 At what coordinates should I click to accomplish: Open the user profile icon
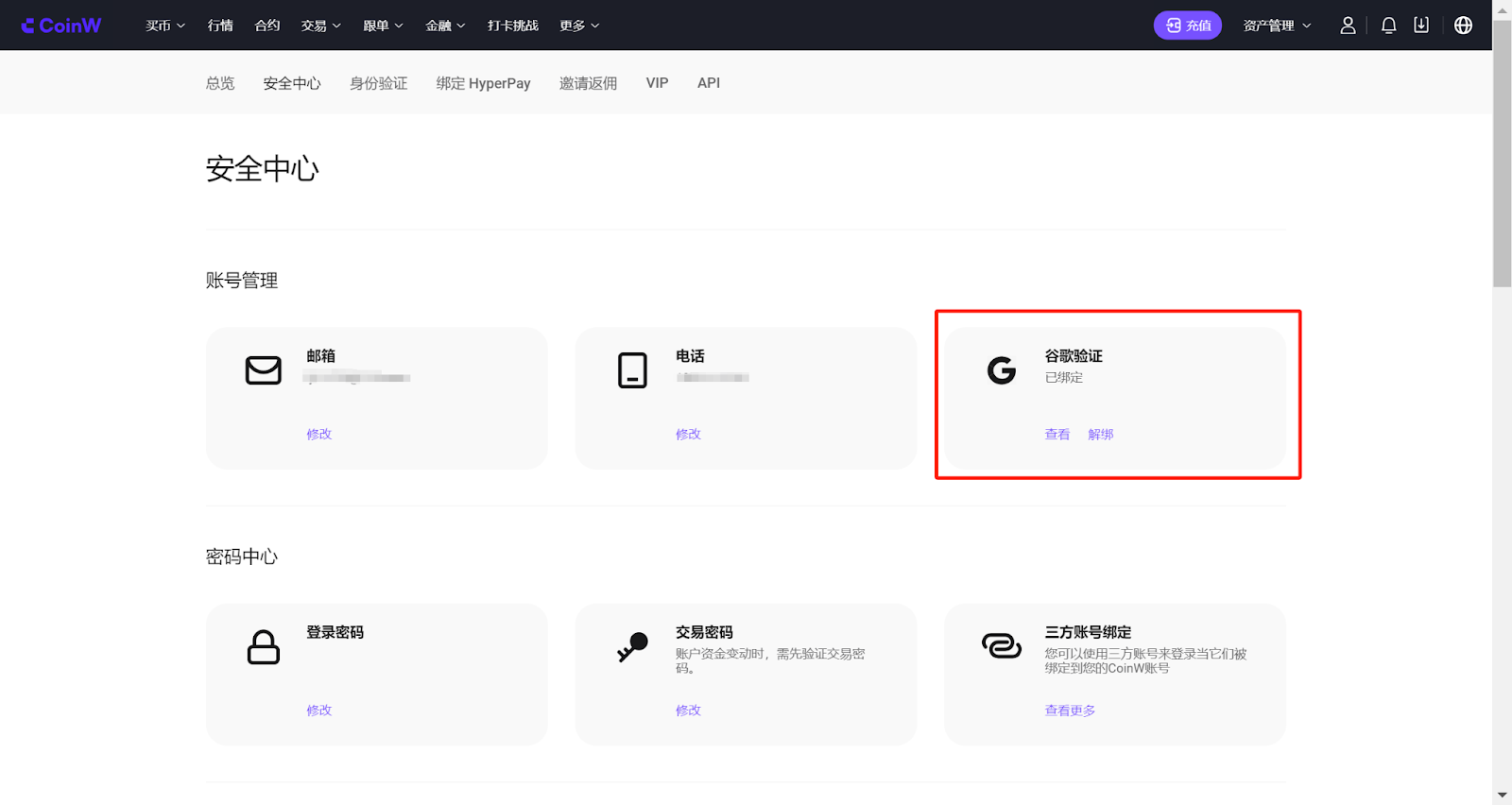(x=1348, y=26)
